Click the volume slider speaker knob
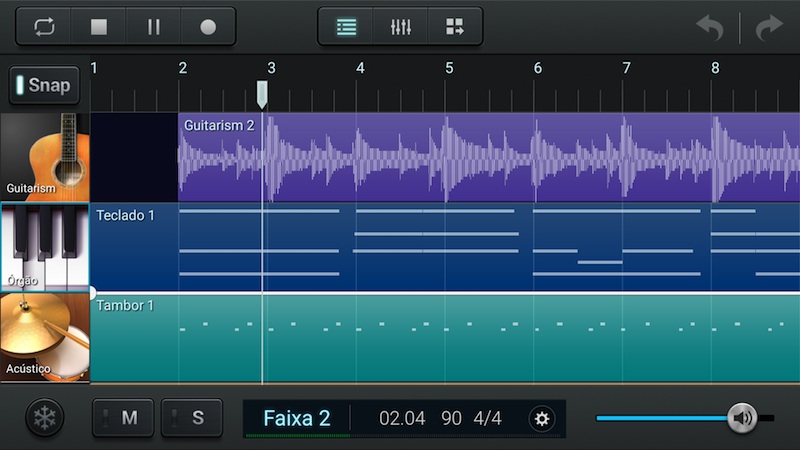 click(x=742, y=418)
